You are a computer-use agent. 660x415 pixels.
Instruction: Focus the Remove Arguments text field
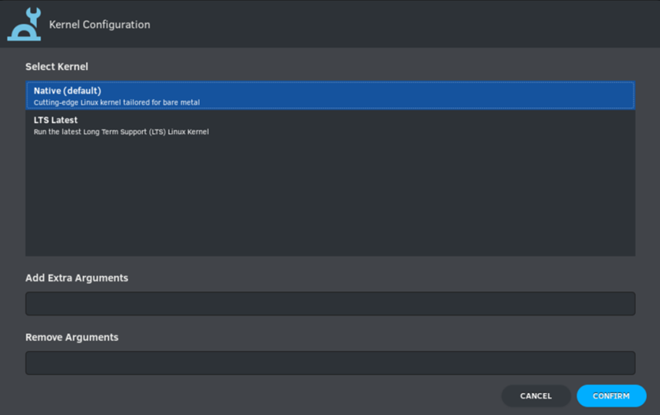(x=330, y=363)
